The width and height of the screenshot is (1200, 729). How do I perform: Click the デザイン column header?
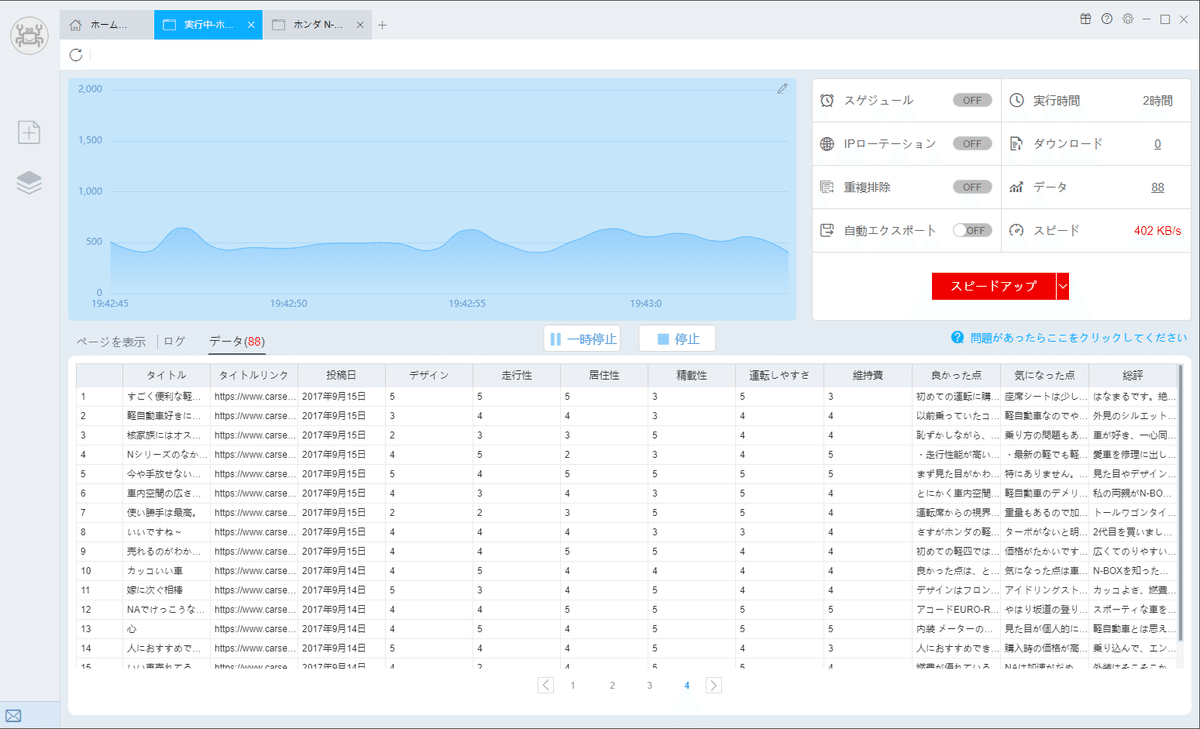pyautogui.click(x=429, y=375)
